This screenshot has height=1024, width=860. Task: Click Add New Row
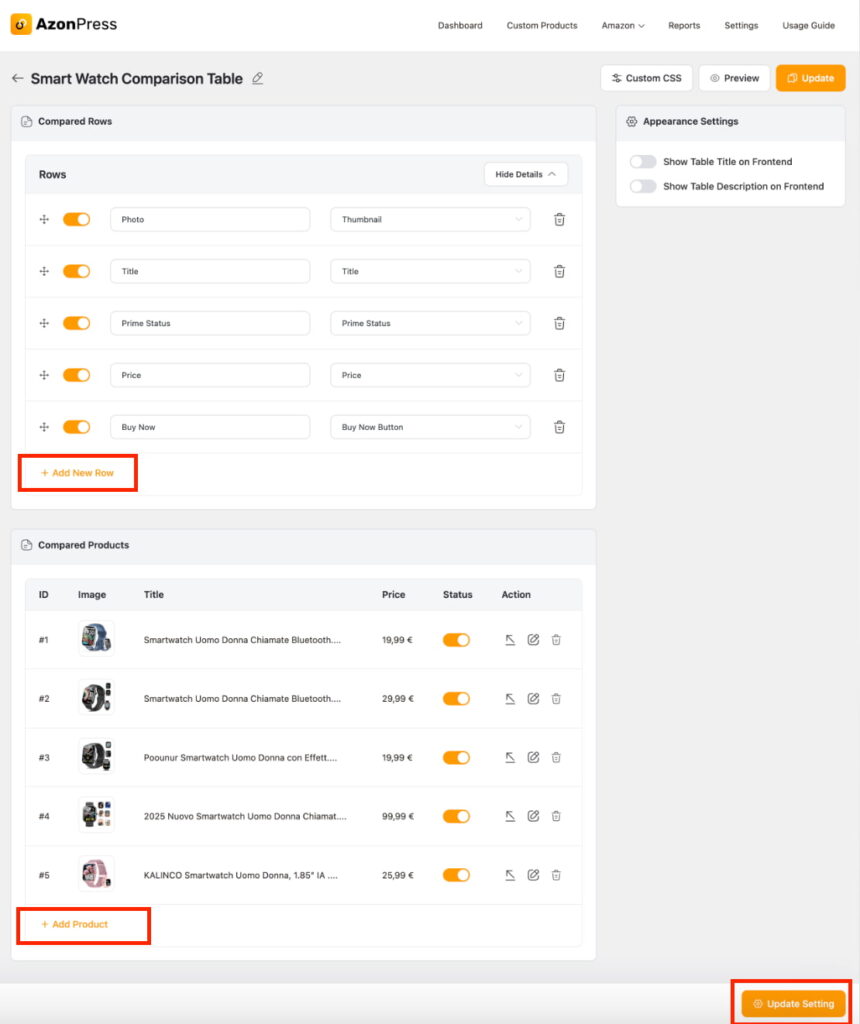coord(77,473)
